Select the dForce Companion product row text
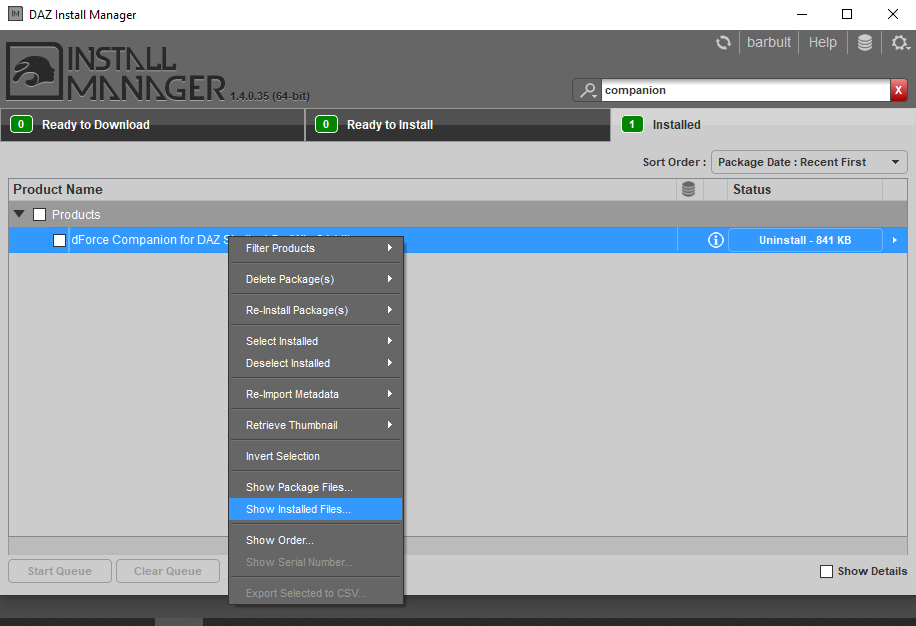The height and width of the screenshot is (626, 916). [x=150, y=240]
